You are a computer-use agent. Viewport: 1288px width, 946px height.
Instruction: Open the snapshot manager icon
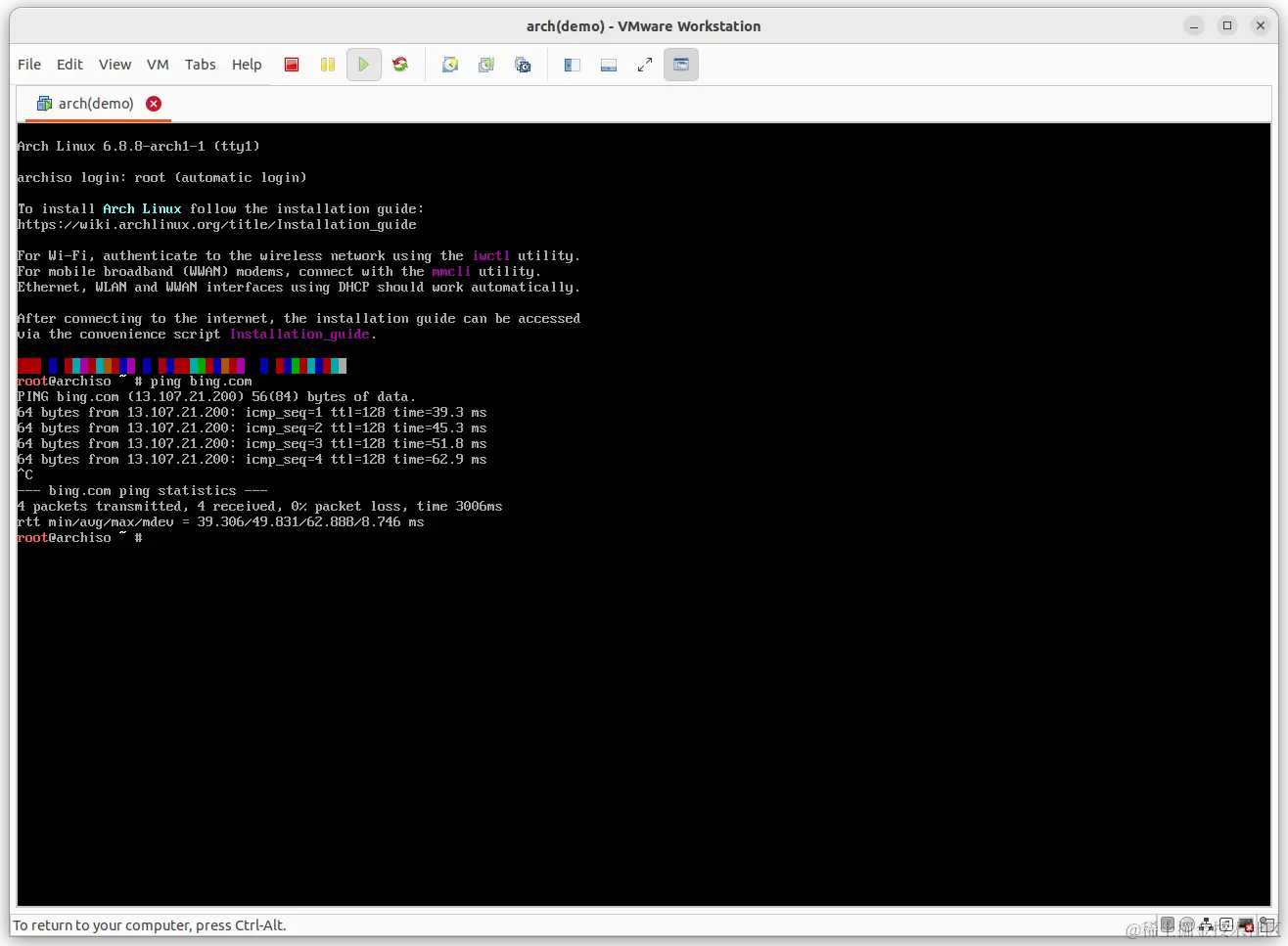pos(523,65)
